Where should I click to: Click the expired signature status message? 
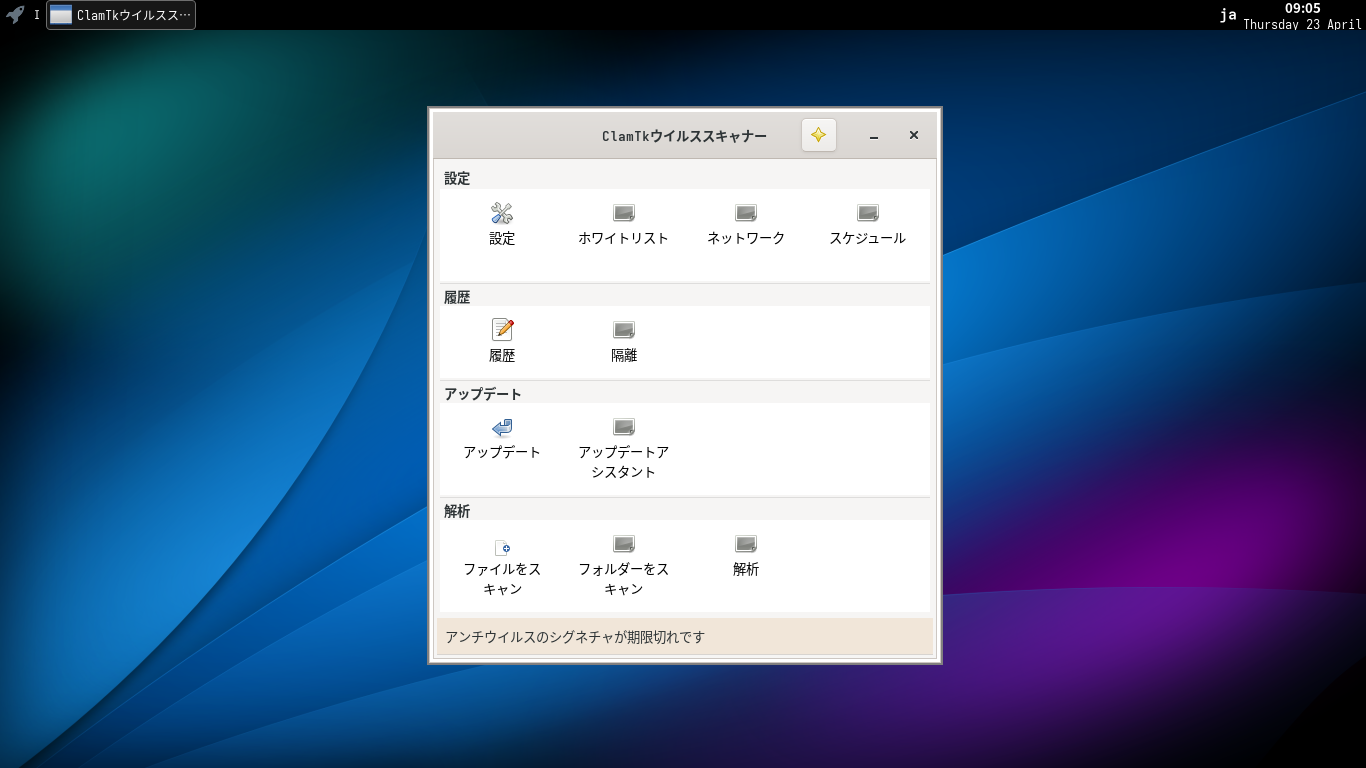click(x=575, y=637)
